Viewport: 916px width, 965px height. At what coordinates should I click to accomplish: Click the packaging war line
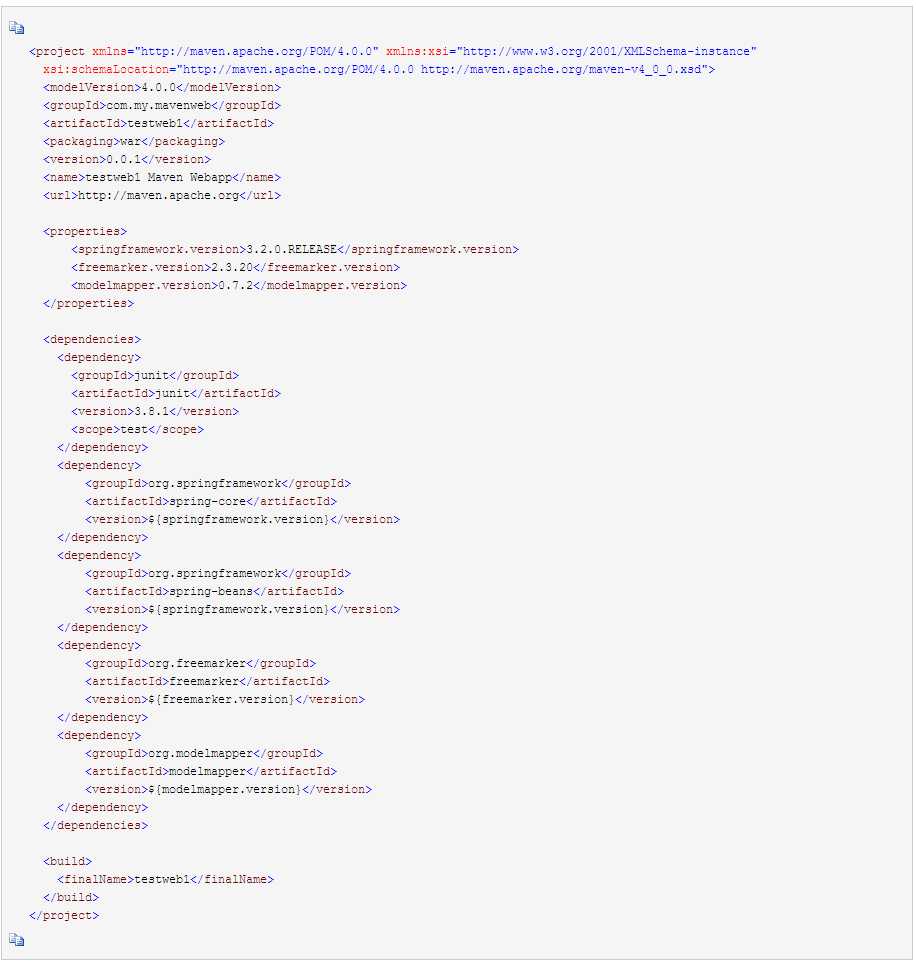coord(134,142)
